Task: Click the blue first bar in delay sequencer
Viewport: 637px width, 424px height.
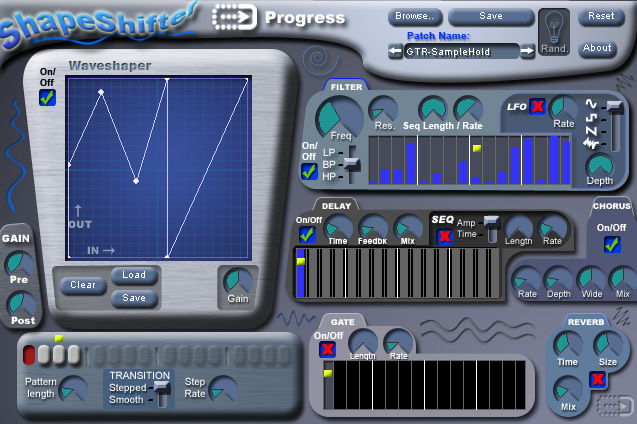Action: point(301,273)
